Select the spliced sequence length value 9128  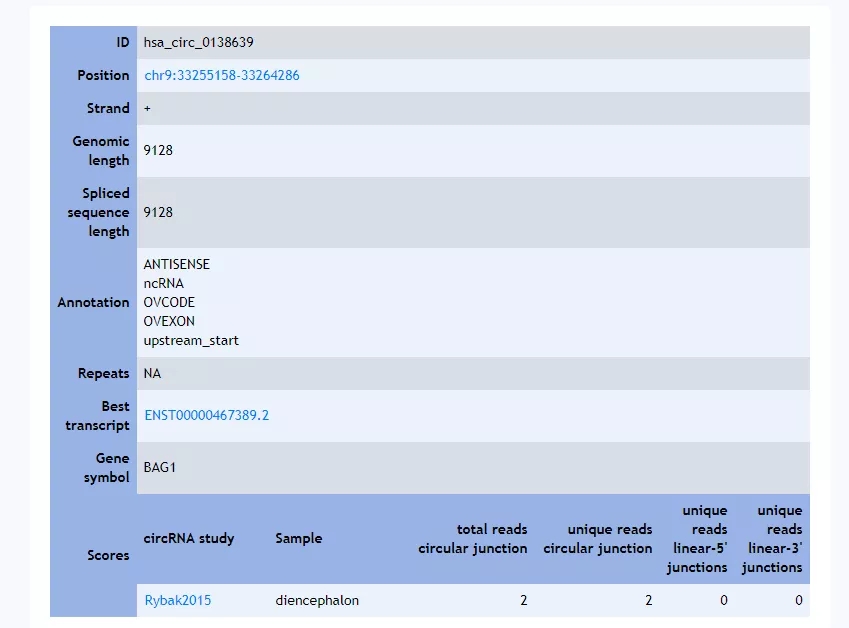(158, 212)
